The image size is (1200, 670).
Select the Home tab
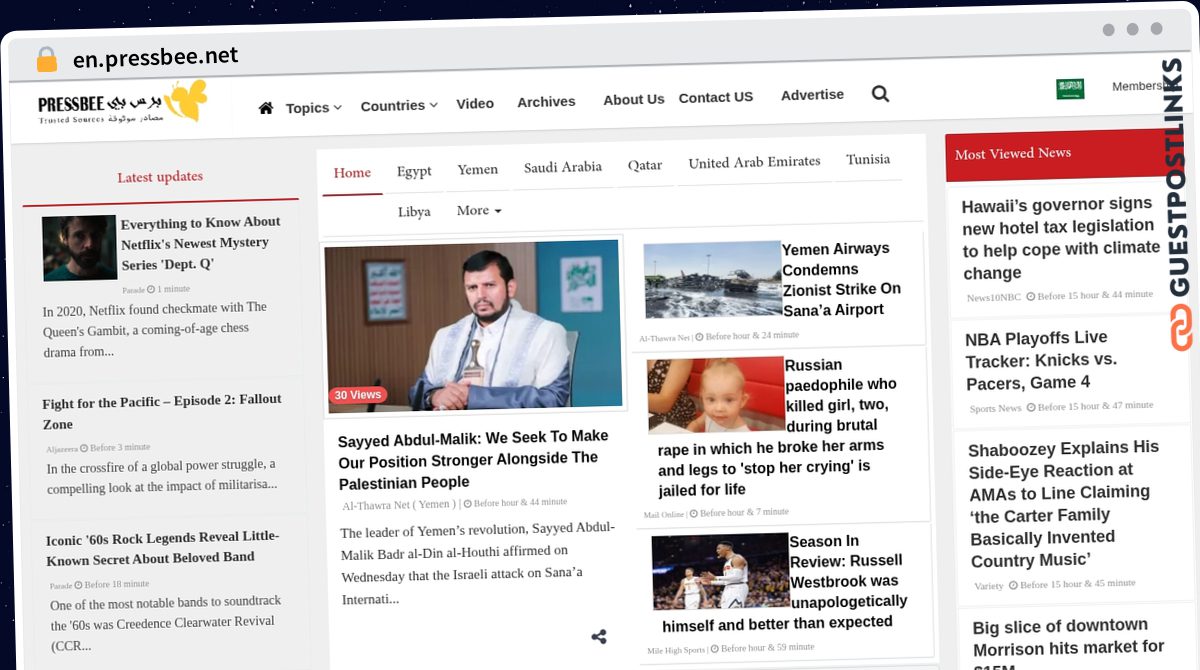point(352,173)
